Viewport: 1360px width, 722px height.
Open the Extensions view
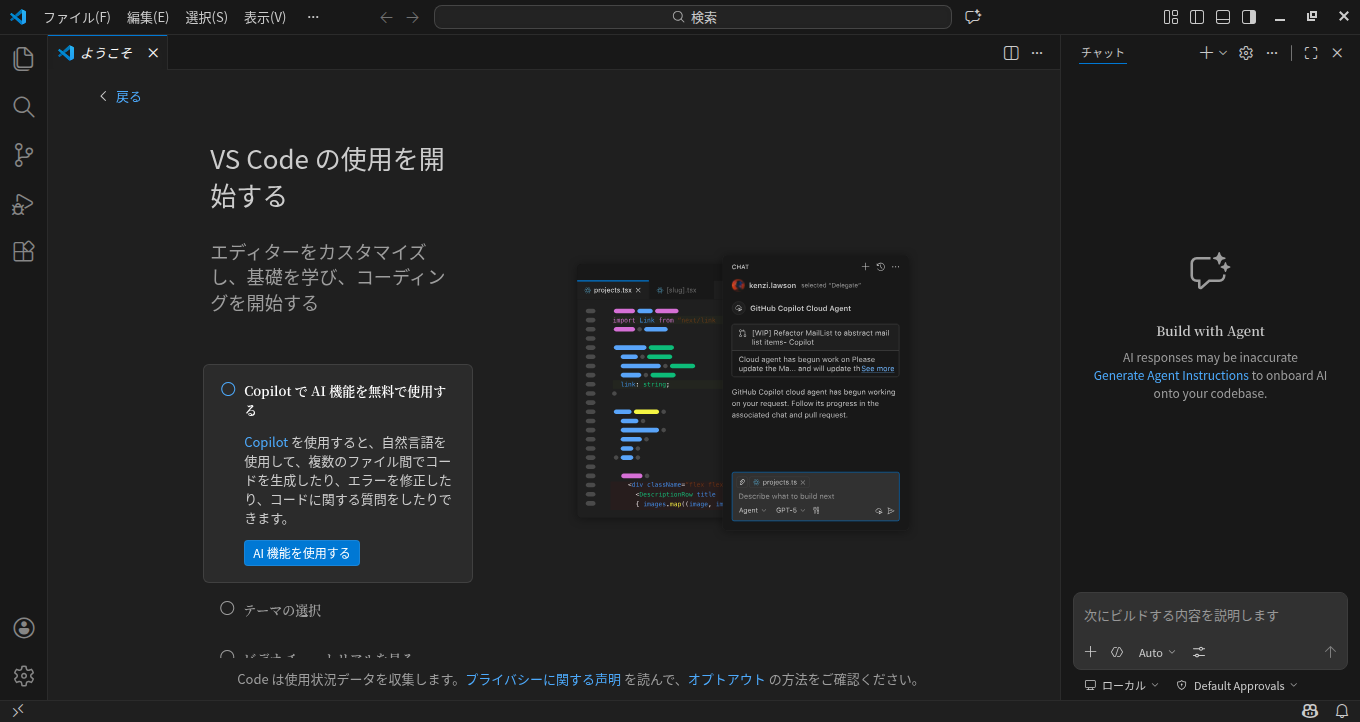point(24,252)
